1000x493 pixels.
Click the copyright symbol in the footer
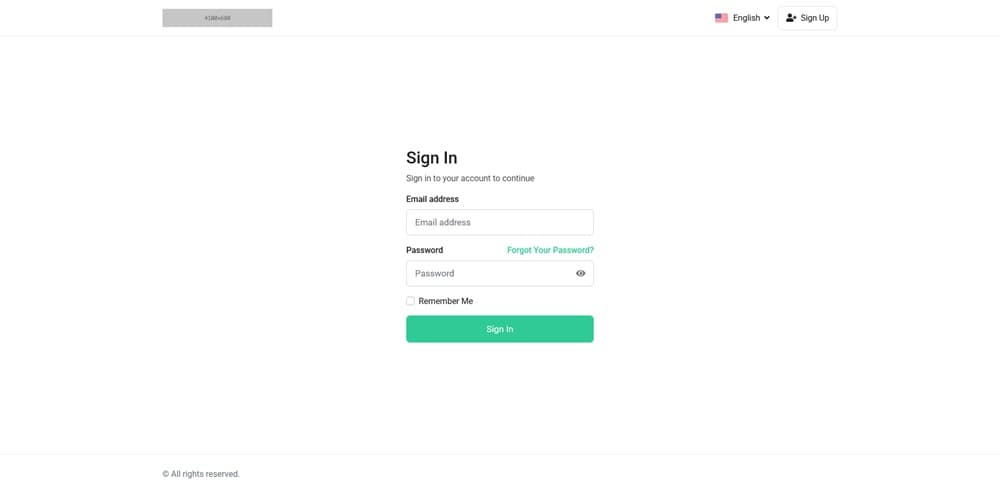point(166,474)
